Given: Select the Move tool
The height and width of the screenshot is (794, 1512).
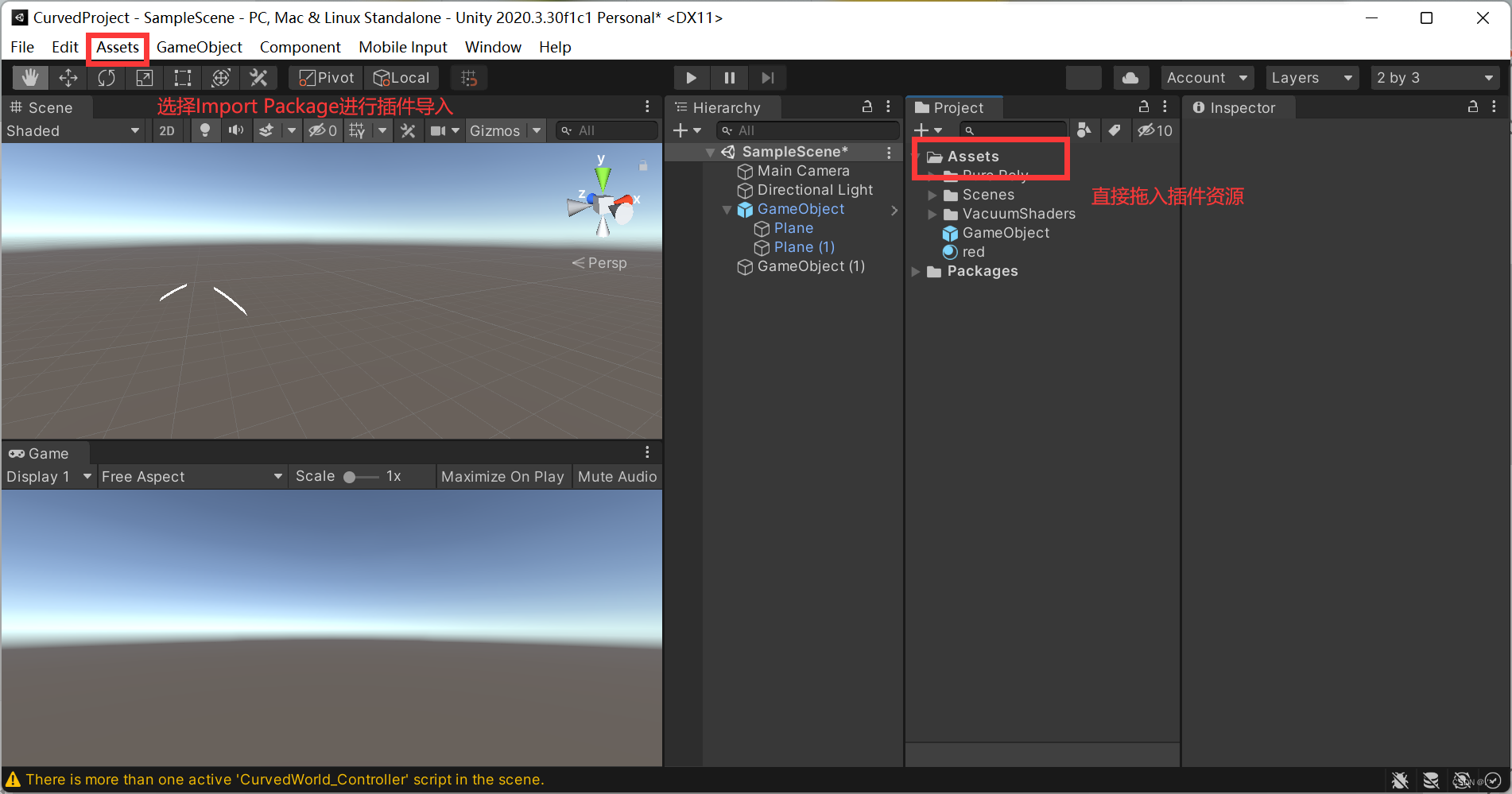Looking at the screenshot, I should click(x=68, y=78).
